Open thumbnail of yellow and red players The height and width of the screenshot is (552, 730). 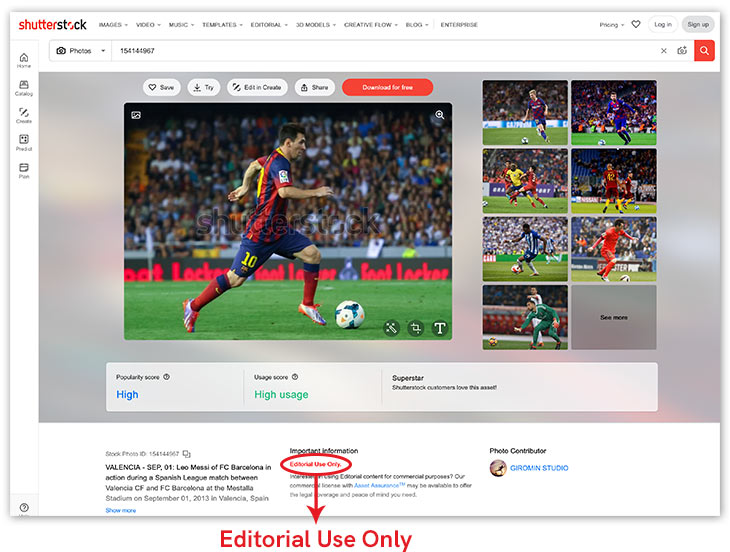pyautogui.click(x=525, y=181)
